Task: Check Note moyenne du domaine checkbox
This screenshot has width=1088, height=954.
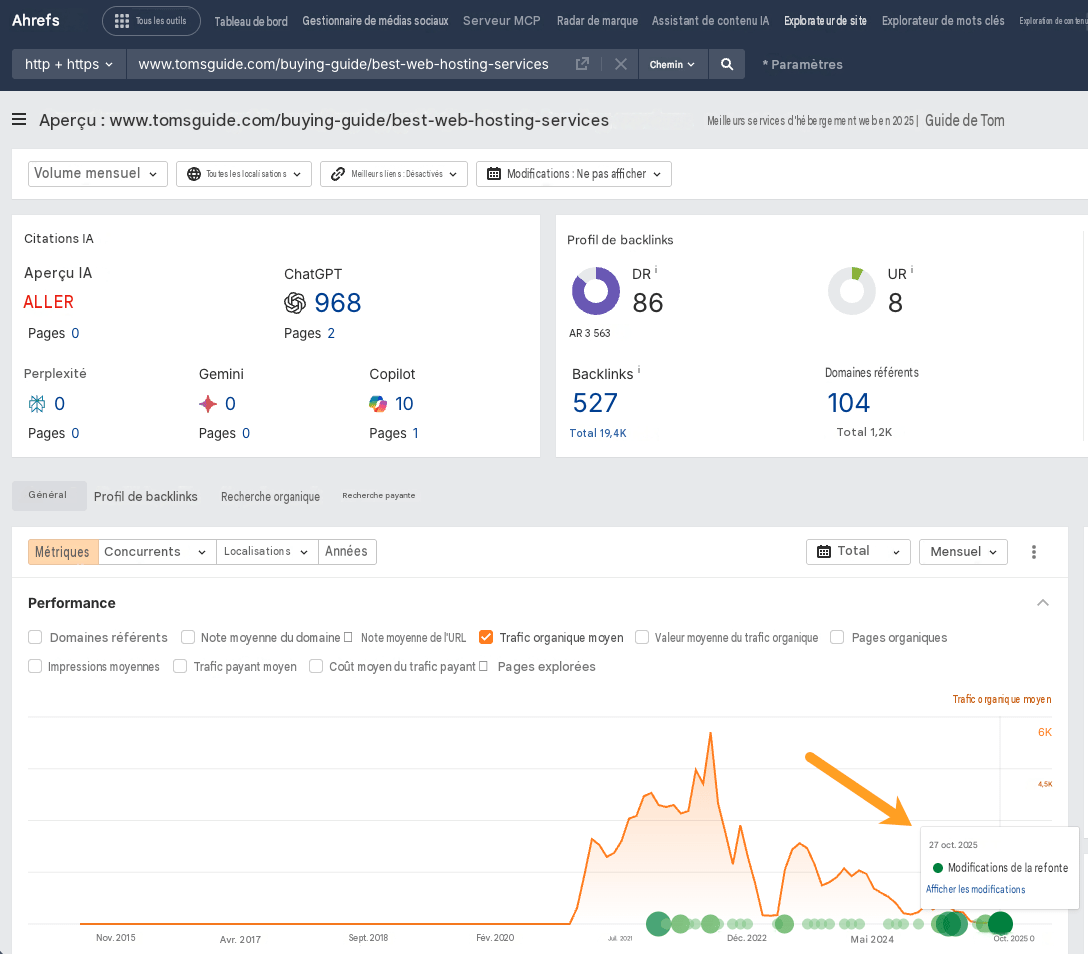Action: pyautogui.click(x=187, y=637)
